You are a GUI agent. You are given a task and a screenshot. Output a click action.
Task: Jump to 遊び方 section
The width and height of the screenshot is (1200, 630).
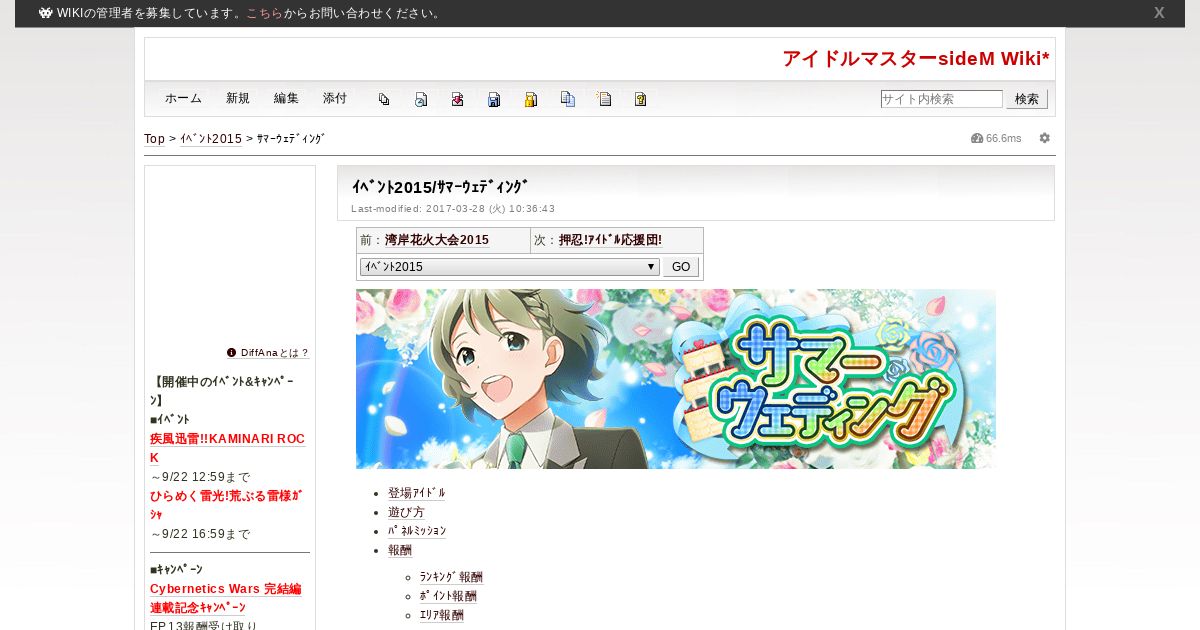point(406,512)
